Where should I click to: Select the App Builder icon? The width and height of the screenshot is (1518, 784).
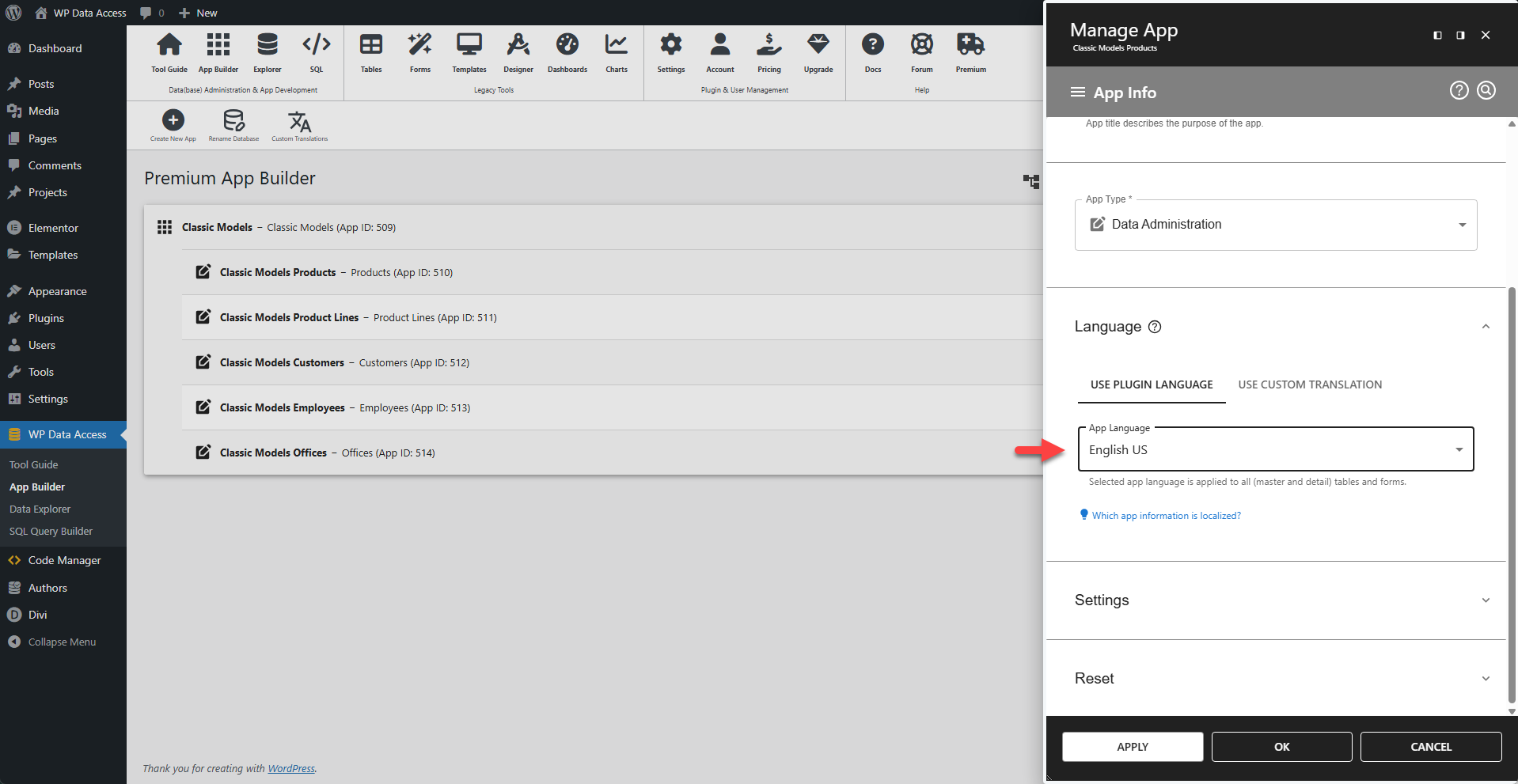pos(218,51)
